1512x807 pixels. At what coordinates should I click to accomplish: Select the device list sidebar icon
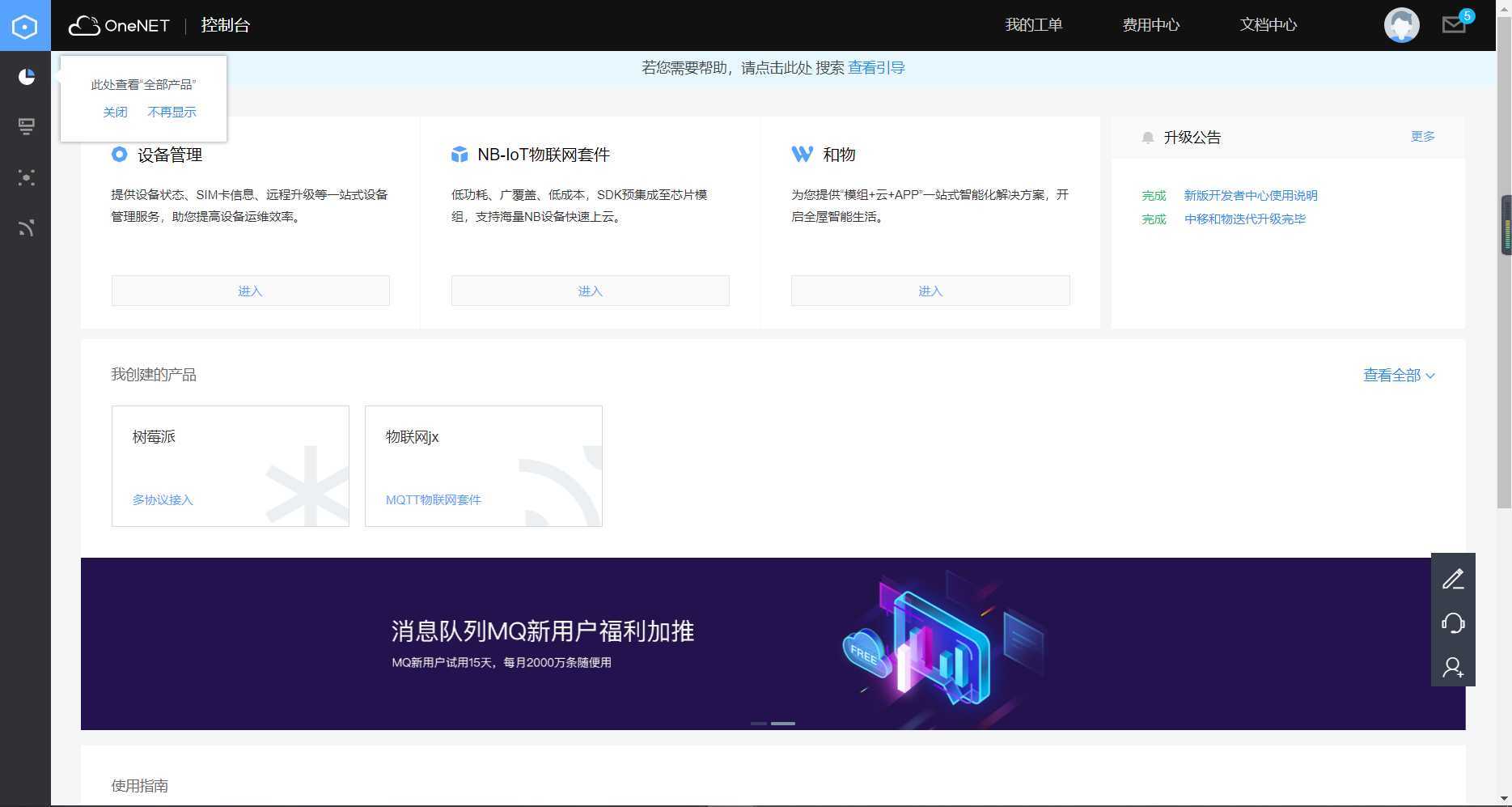pos(27,126)
